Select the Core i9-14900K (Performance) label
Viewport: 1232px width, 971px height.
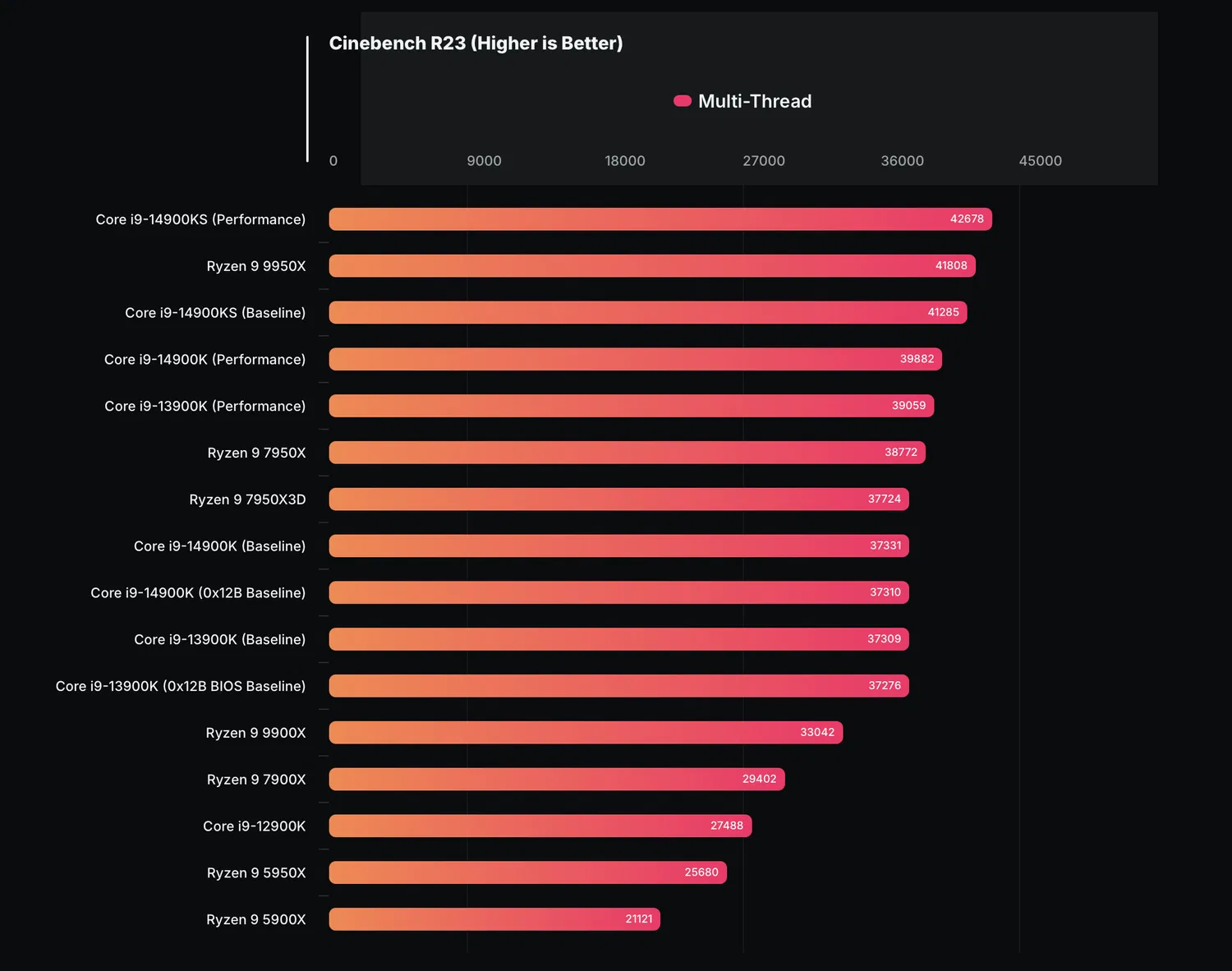(x=205, y=360)
